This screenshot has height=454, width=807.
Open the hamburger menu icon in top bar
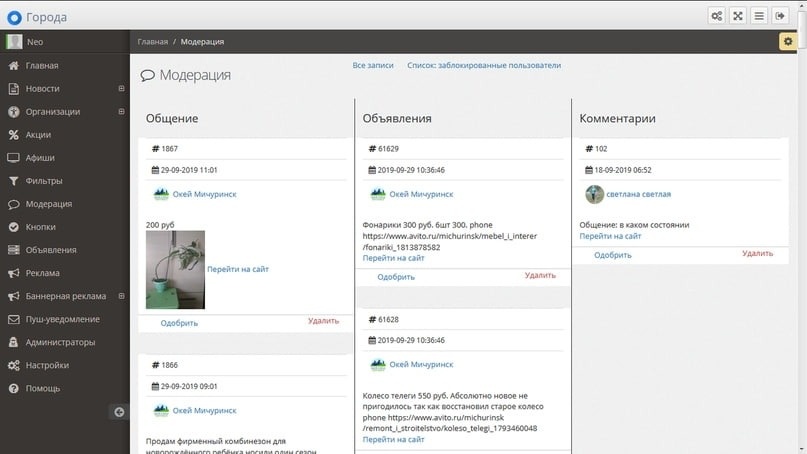coord(759,16)
